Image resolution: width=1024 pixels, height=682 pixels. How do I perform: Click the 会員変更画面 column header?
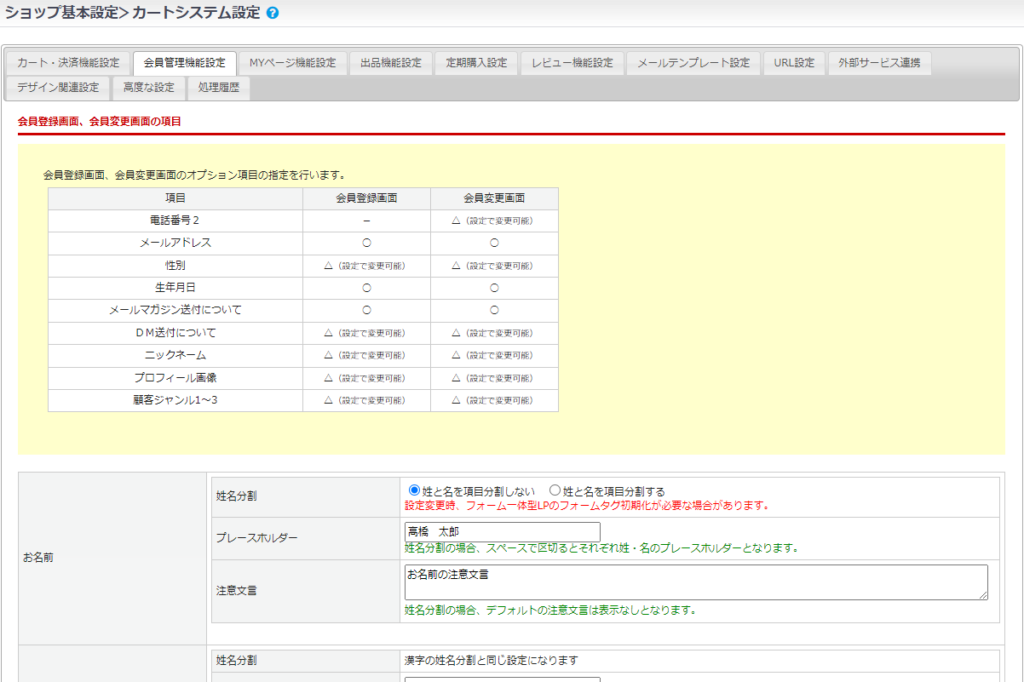(494, 198)
